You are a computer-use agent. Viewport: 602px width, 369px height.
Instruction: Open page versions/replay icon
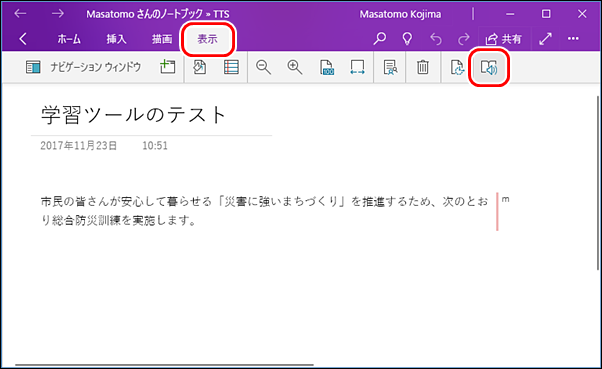[457, 67]
